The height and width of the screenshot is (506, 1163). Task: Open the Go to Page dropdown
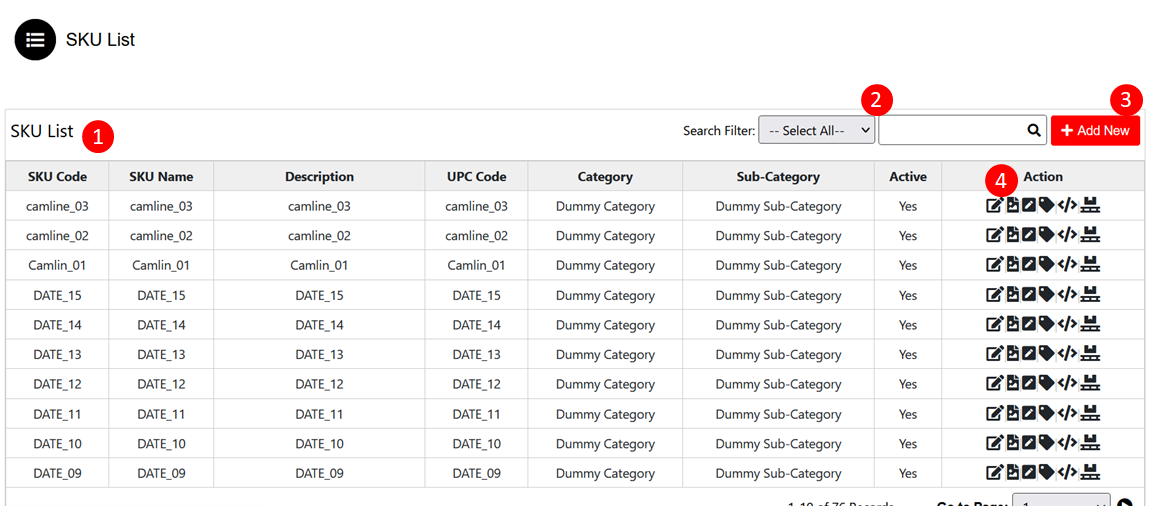pyautogui.click(x=1060, y=501)
